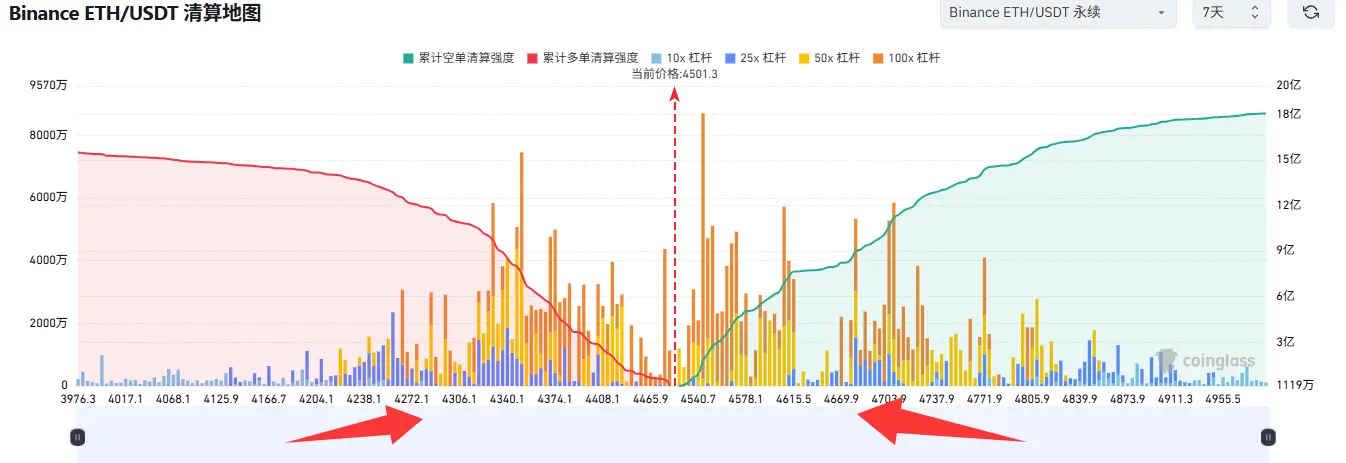
Task: Click the zoom range slider track
Action: point(672,434)
